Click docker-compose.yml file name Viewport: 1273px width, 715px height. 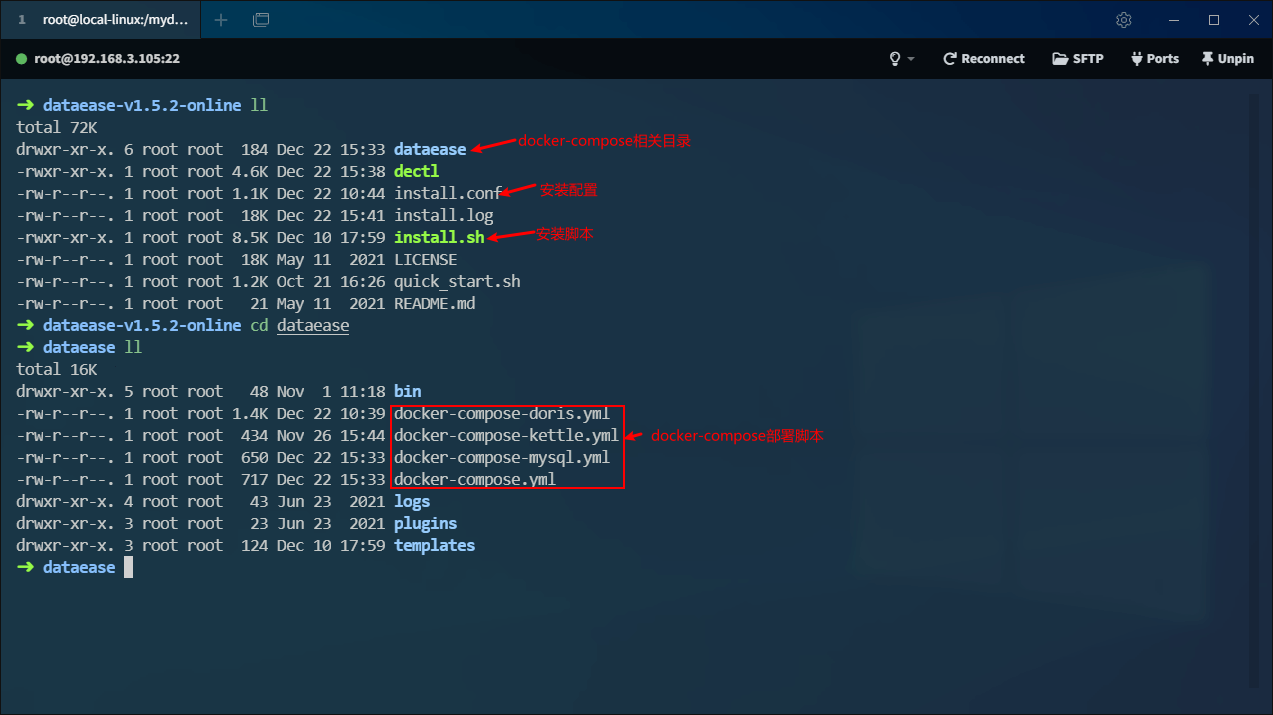click(x=475, y=479)
